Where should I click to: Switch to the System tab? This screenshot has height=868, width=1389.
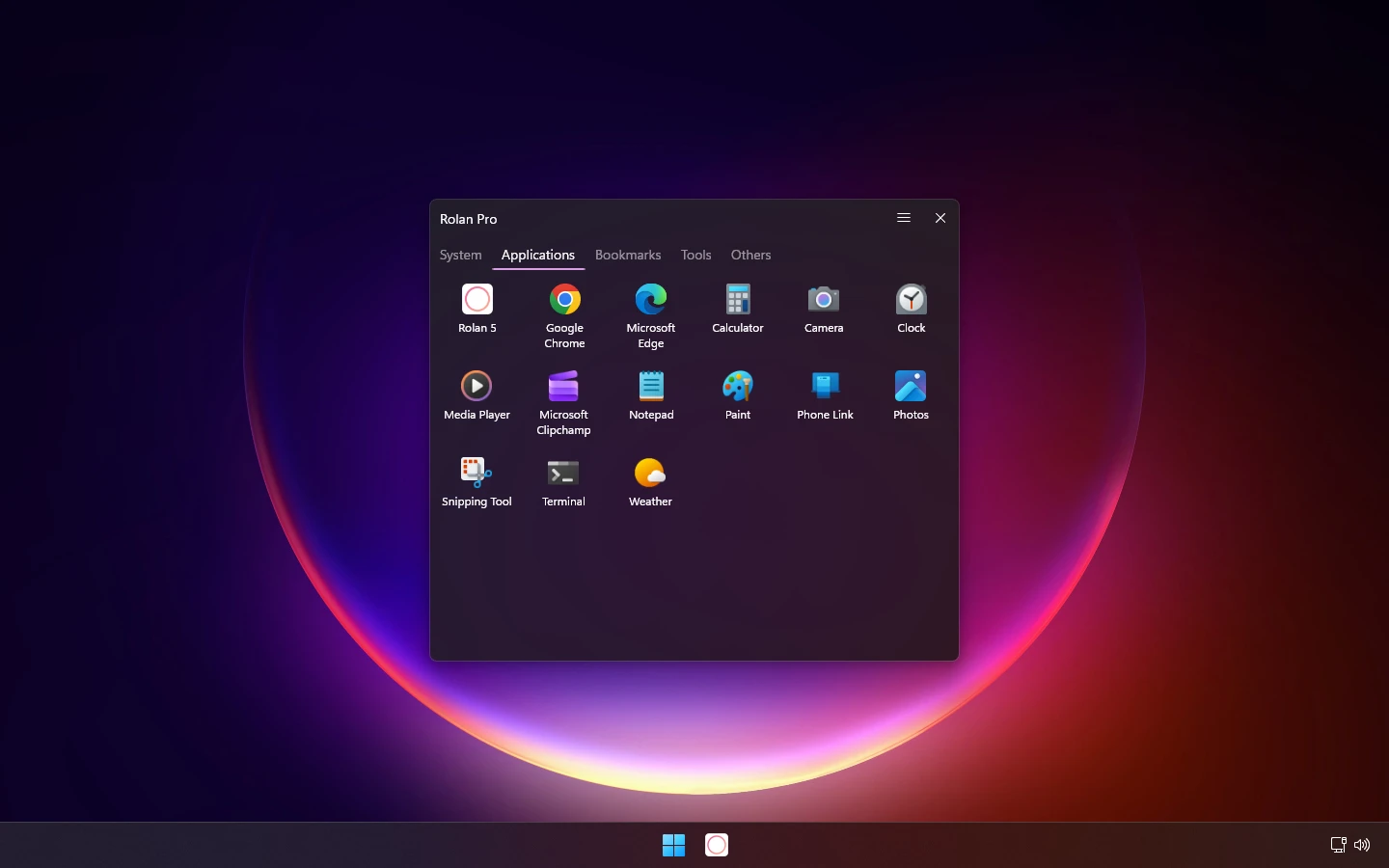(x=460, y=256)
